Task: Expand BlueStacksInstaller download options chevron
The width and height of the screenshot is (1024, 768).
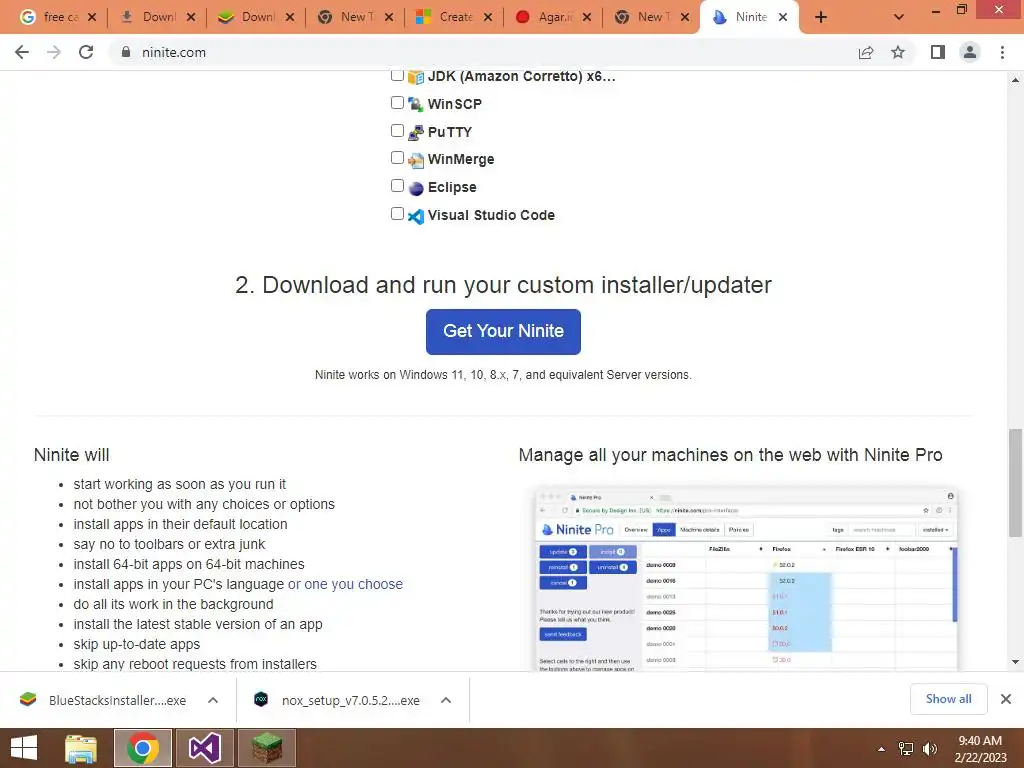Action: click(213, 700)
